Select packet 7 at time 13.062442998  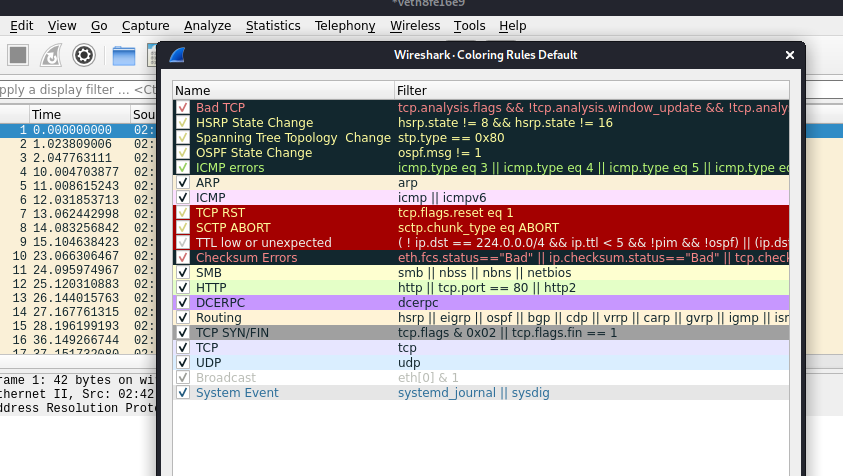point(78,214)
